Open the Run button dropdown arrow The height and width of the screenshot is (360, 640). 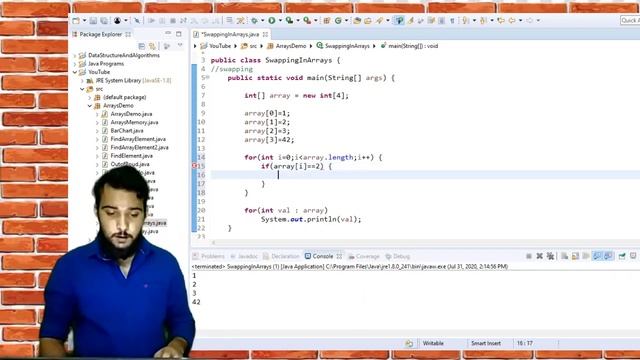point(280,21)
